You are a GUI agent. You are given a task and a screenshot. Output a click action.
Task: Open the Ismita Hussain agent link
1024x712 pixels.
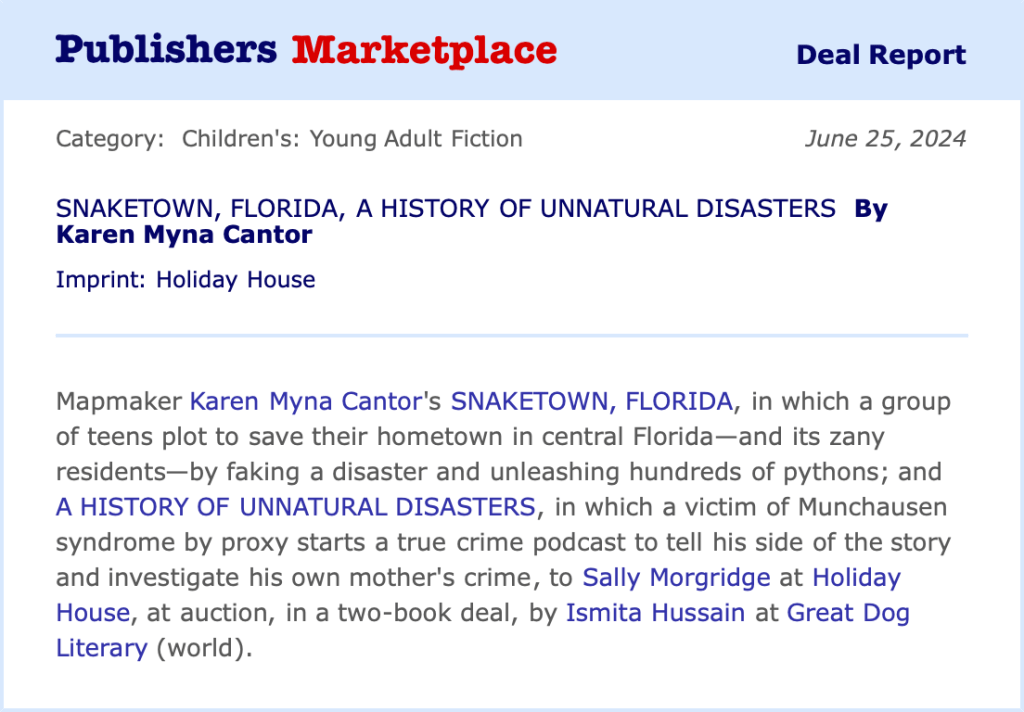point(655,612)
